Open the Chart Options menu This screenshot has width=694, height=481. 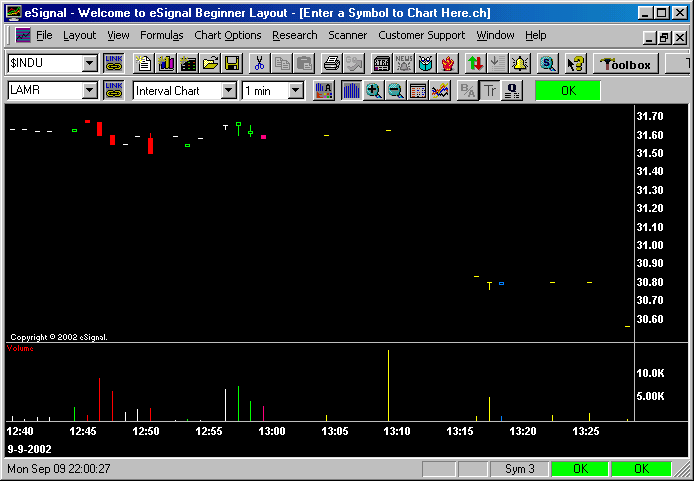point(228,35)
